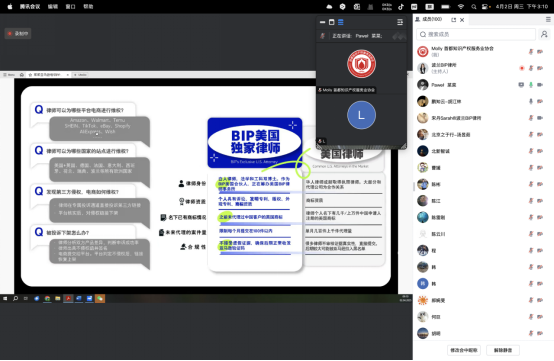Click the cloud icon in the macOS menu bar
The height and width of the screenshot is (361, 554).
[x=329, y=6]
